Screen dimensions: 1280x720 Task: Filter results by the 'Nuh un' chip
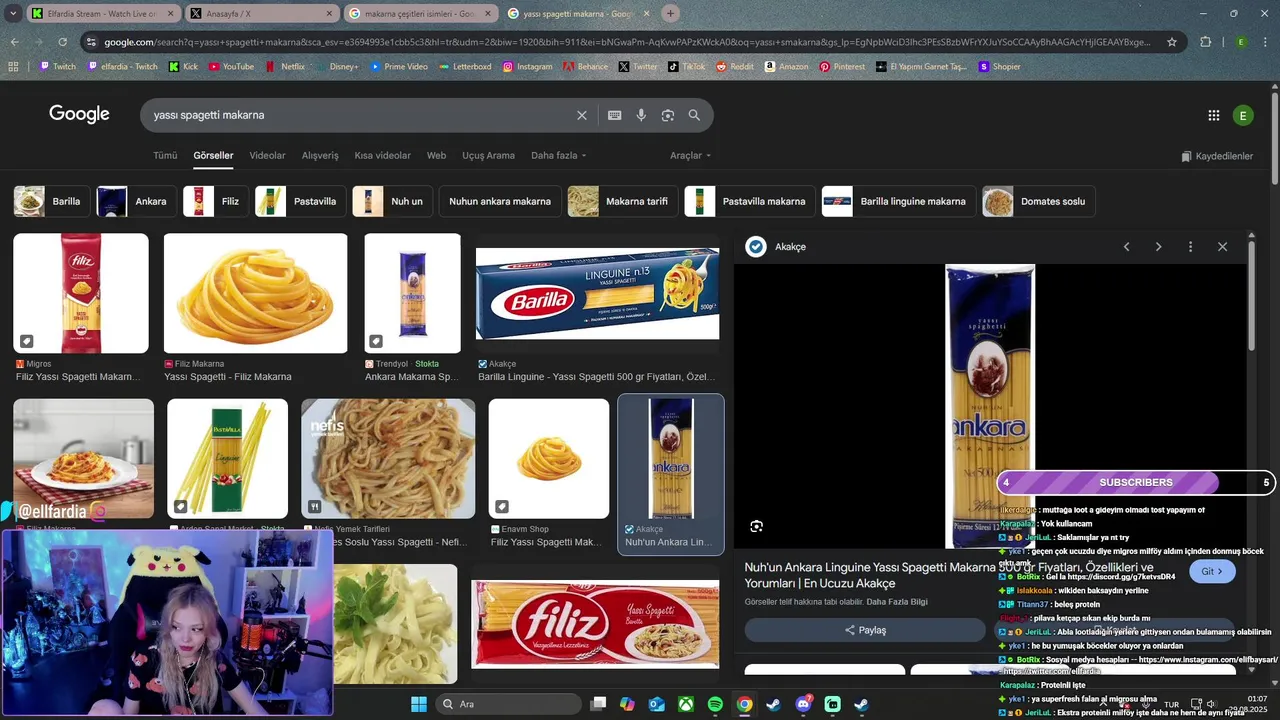(x=392, y=201)
